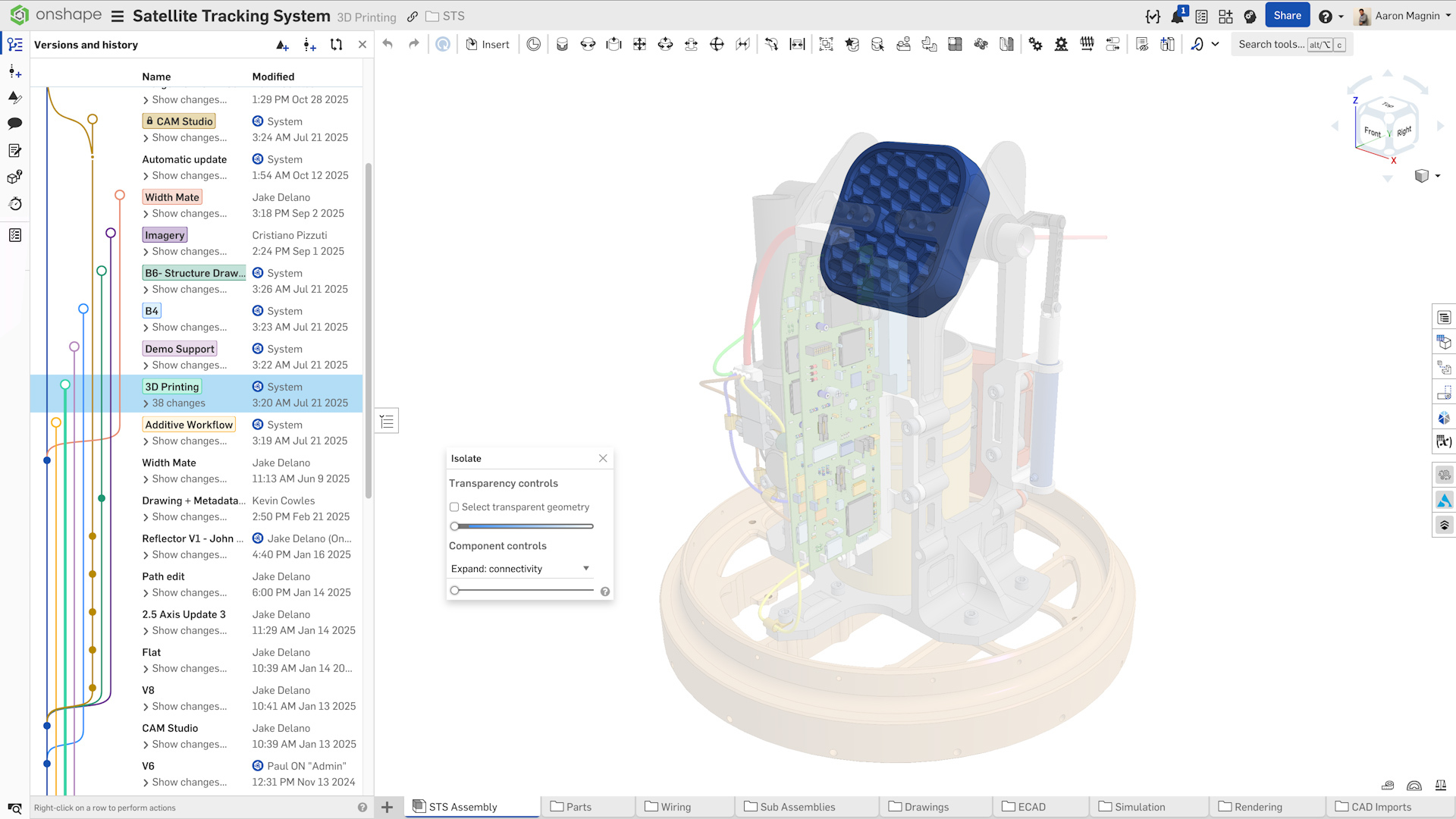The height and width of the screenshot is (819, 1456).
Task: Open the main hamburger menu next to the onshape logo
Action: click(x=117, y=16)
